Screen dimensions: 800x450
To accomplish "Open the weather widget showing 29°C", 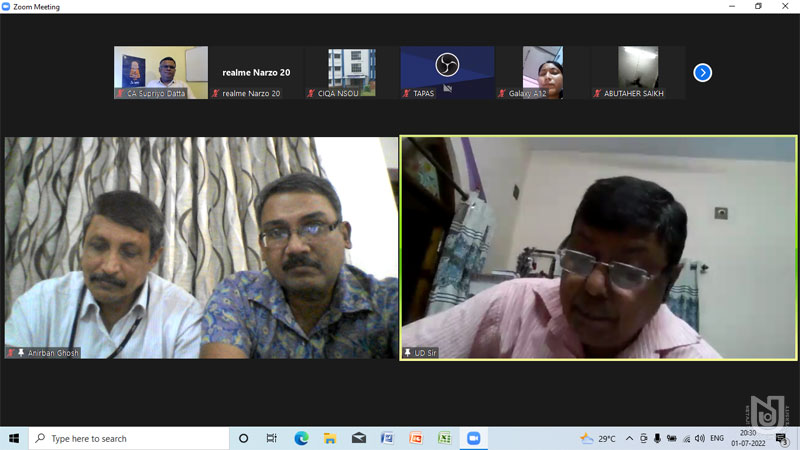I will point(598,438).
